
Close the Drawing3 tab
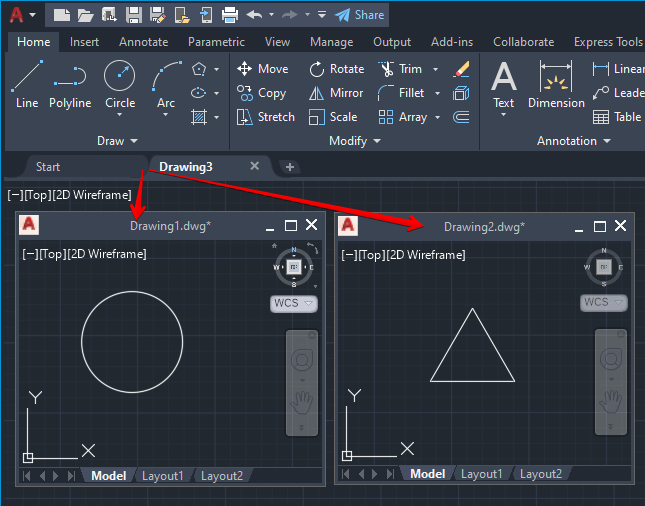click(255, 166)
